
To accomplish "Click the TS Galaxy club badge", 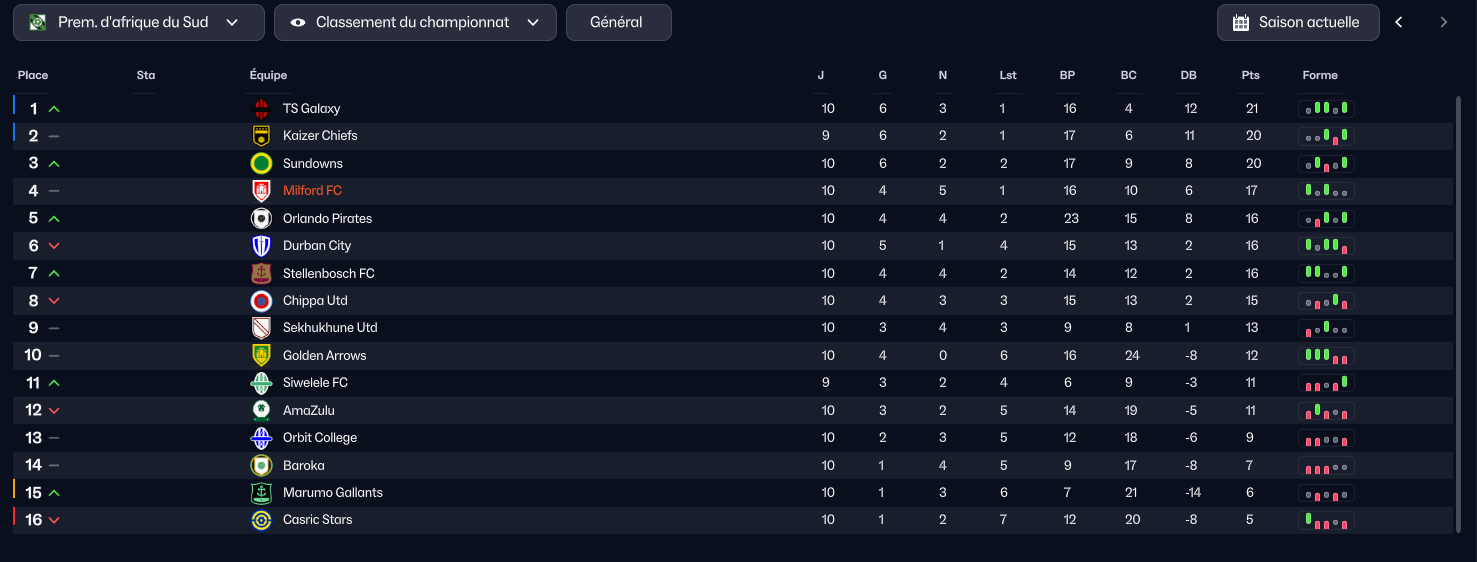I will point(261,108).
